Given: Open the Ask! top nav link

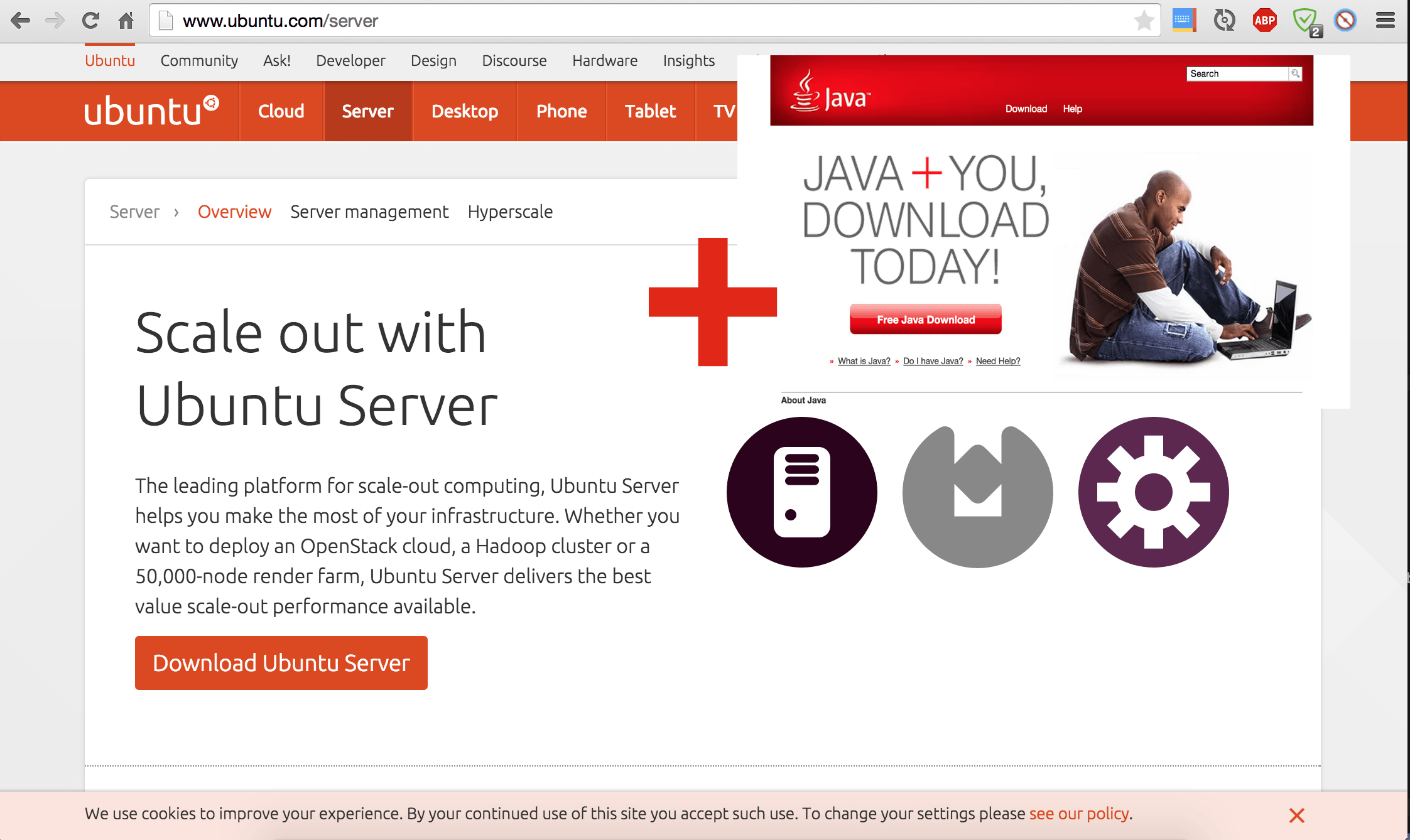Looking at the screenshot, I should pyautogui.click(x=277, y=60).
